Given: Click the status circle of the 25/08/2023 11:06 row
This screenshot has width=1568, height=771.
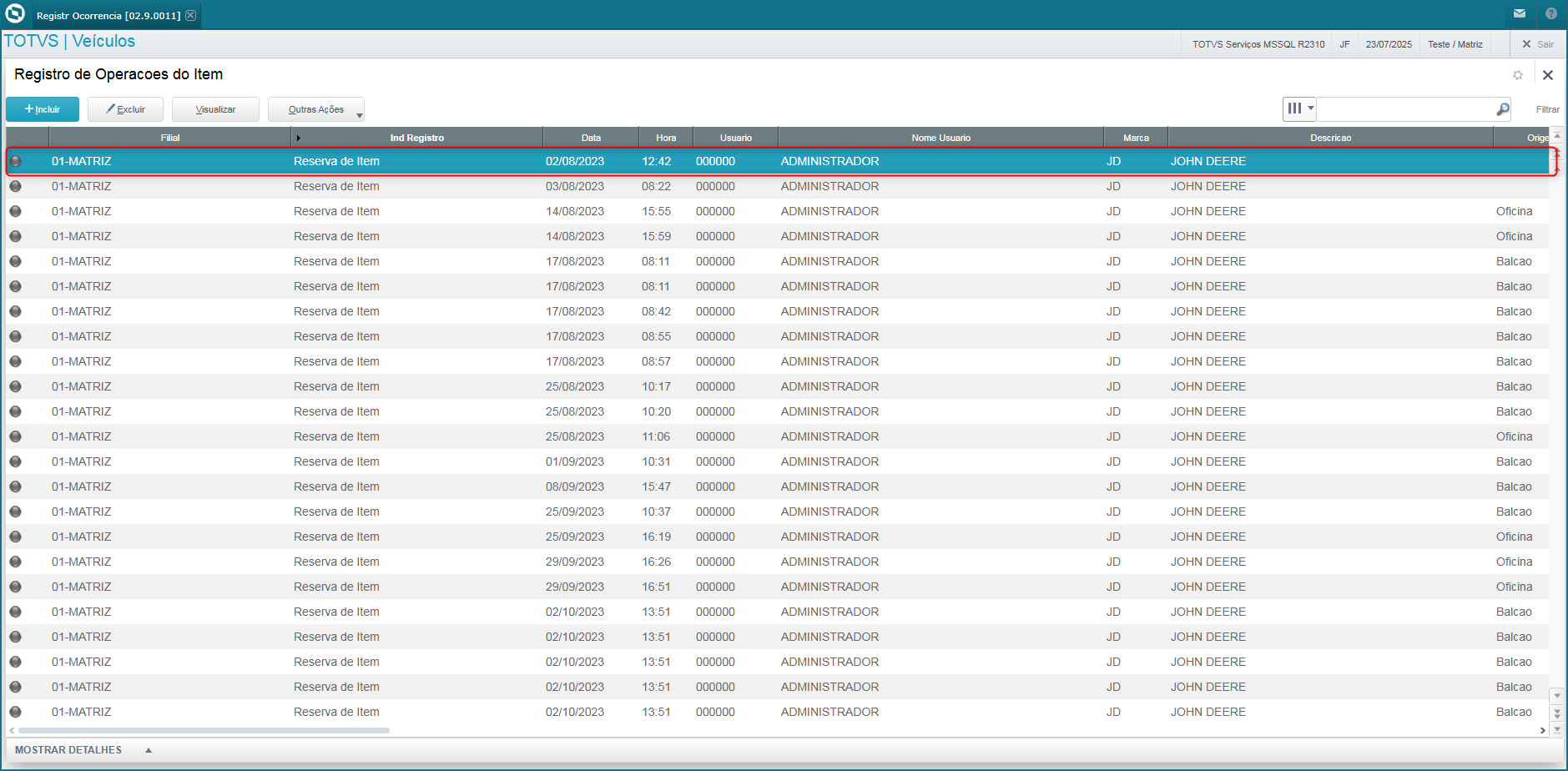Looking at the screenshot, I should coord(15,436).
